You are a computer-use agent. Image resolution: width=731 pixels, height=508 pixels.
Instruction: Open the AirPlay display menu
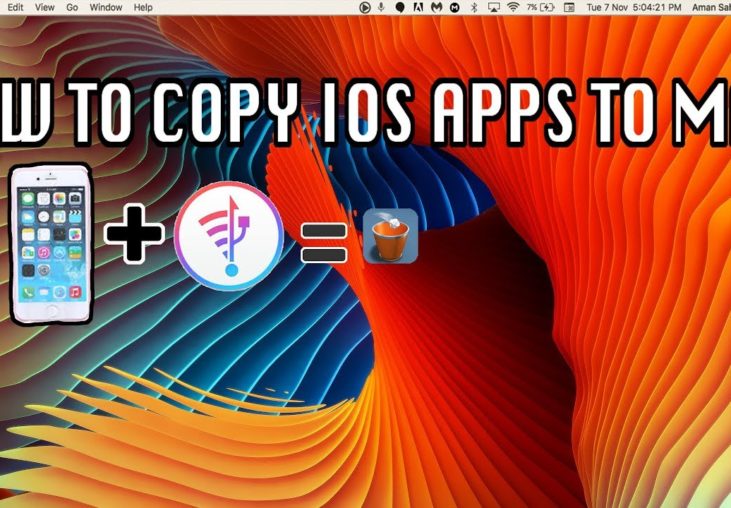[x=492, y=7]
